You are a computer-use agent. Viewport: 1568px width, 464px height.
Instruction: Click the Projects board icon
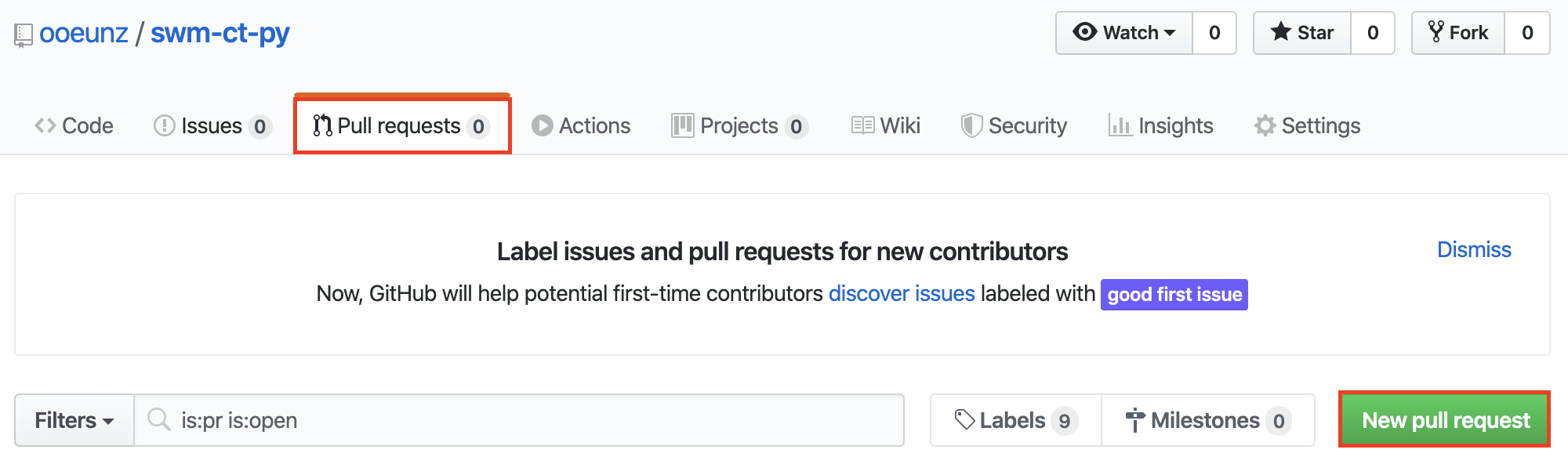(682, 126)
